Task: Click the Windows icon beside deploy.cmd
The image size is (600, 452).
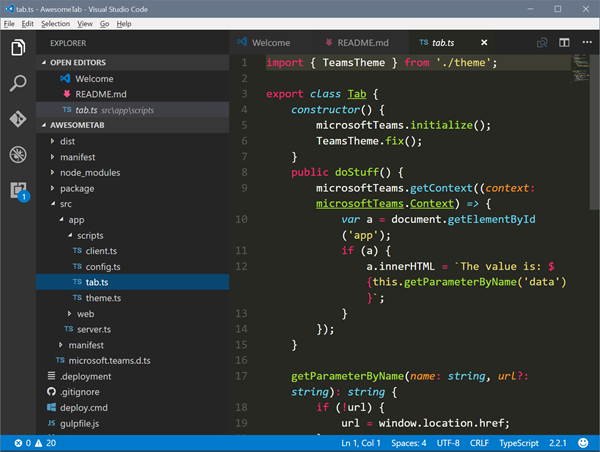Action: coord(51,407)
